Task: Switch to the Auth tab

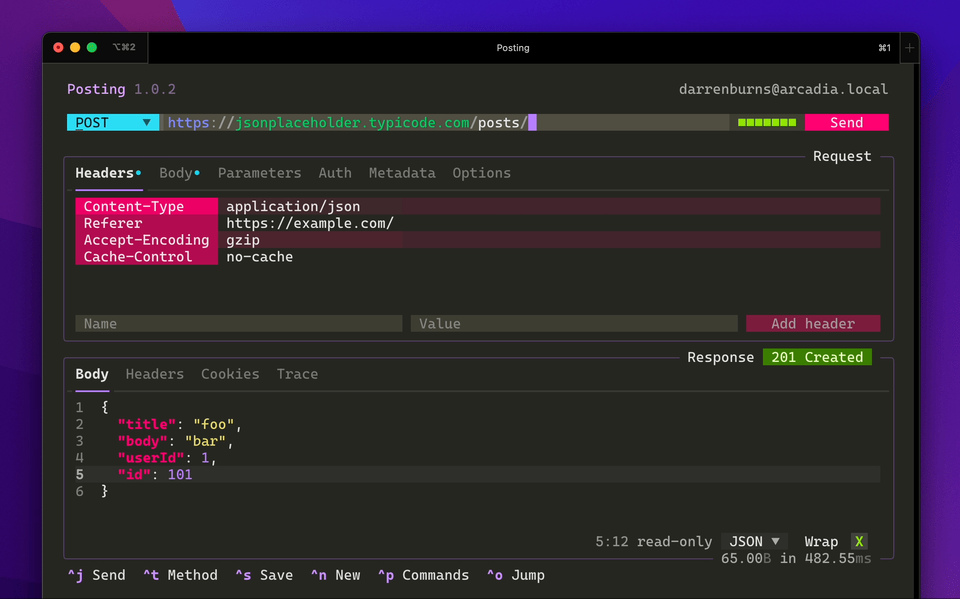Action: (335, 173)
